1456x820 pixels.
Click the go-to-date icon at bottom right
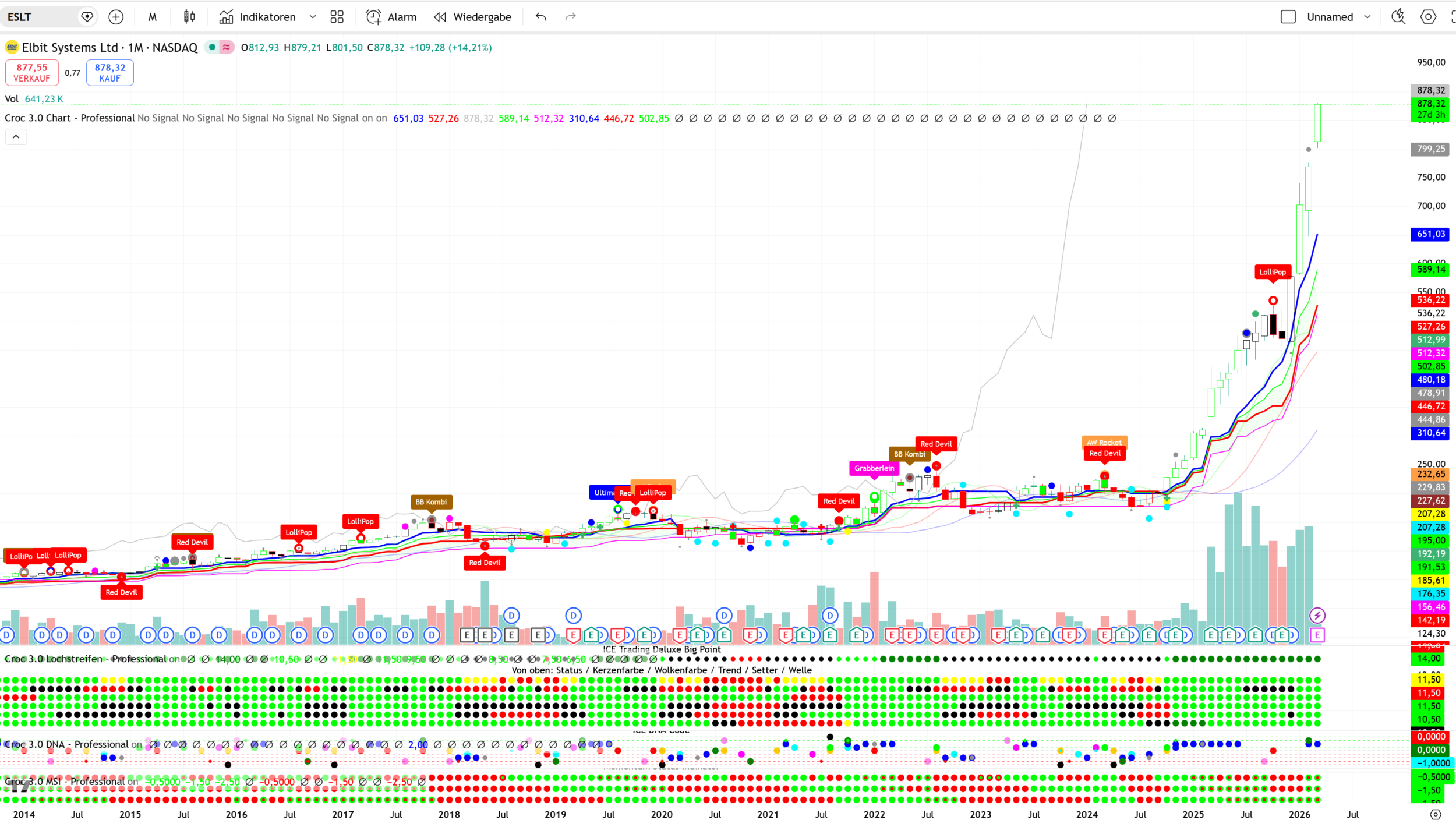1435,814
